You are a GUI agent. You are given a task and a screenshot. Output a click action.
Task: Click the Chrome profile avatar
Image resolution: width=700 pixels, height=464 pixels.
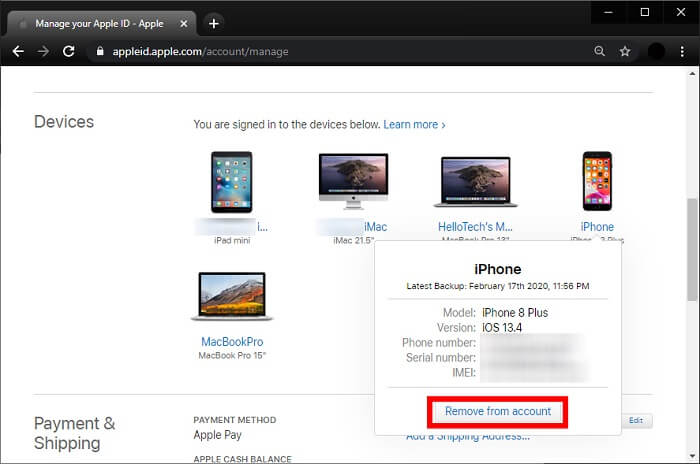656,51
